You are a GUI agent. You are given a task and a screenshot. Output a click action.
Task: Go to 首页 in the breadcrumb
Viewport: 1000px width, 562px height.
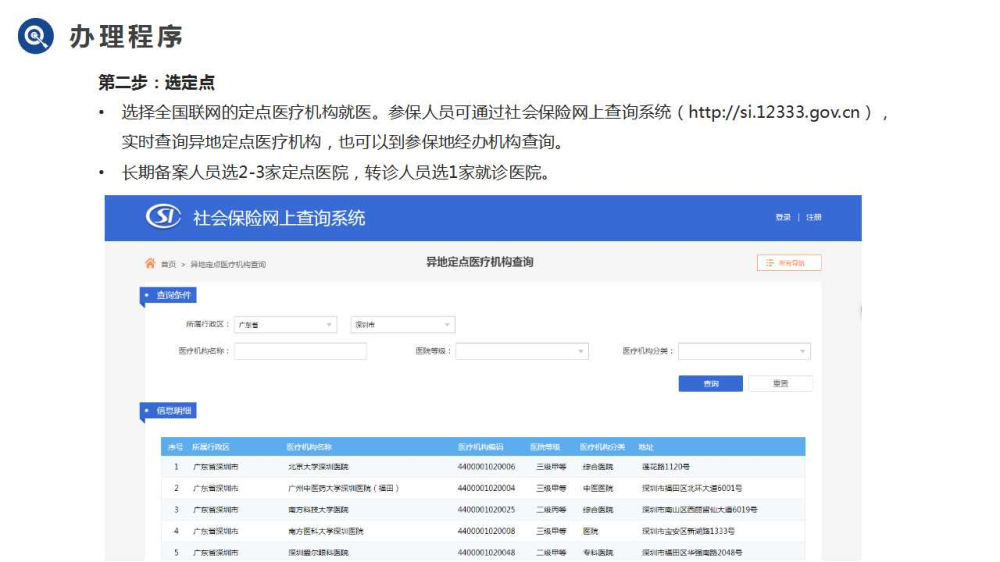168,264
